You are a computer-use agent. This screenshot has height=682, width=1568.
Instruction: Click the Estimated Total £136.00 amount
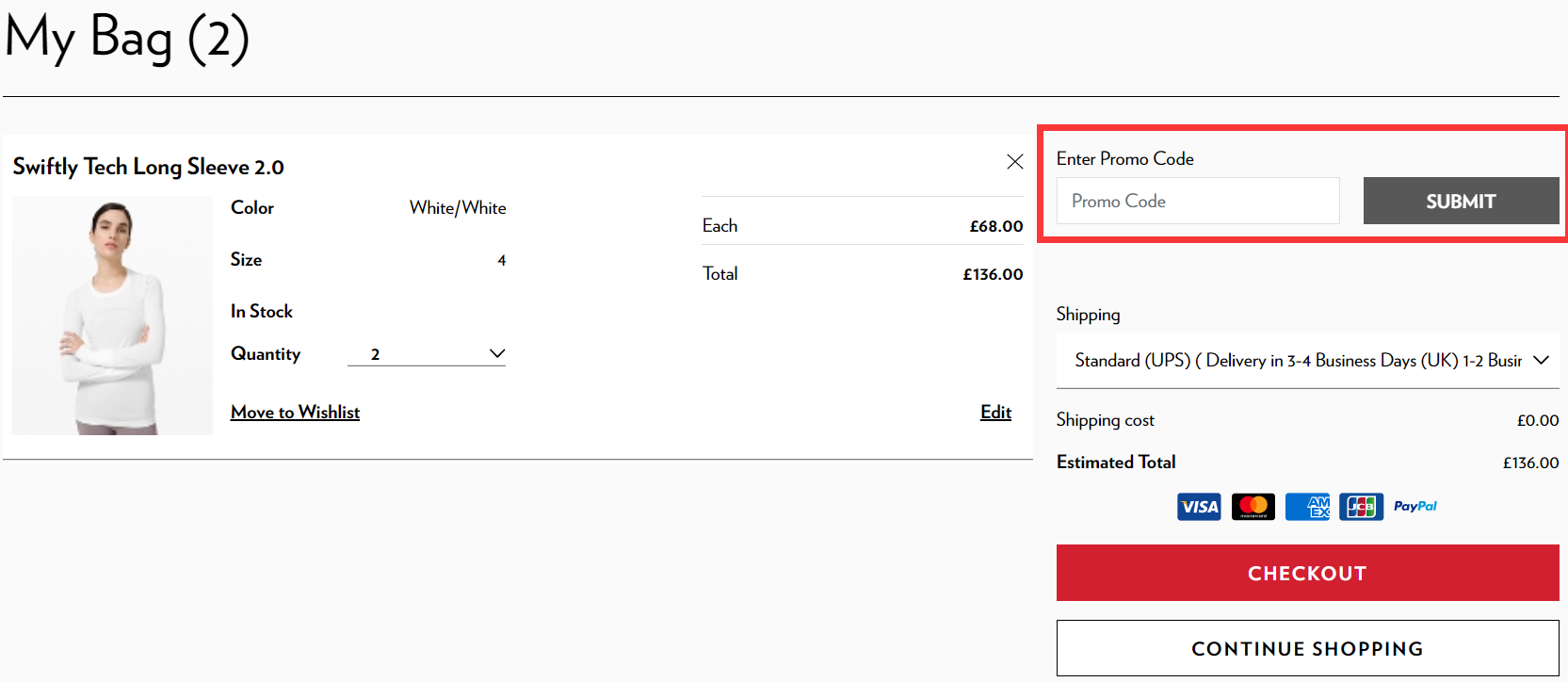pyautogui.click(x=1530, y=463)
